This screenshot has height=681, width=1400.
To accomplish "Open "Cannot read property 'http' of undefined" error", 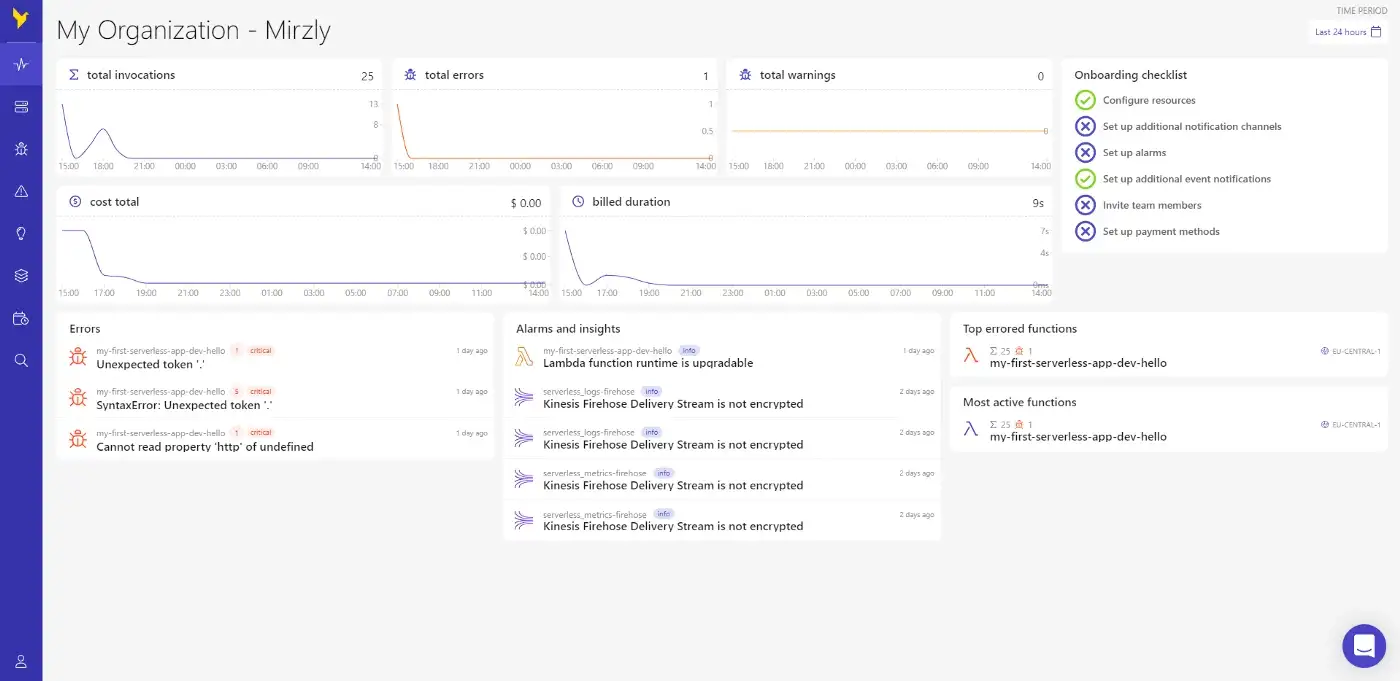I will coord(204,447).
